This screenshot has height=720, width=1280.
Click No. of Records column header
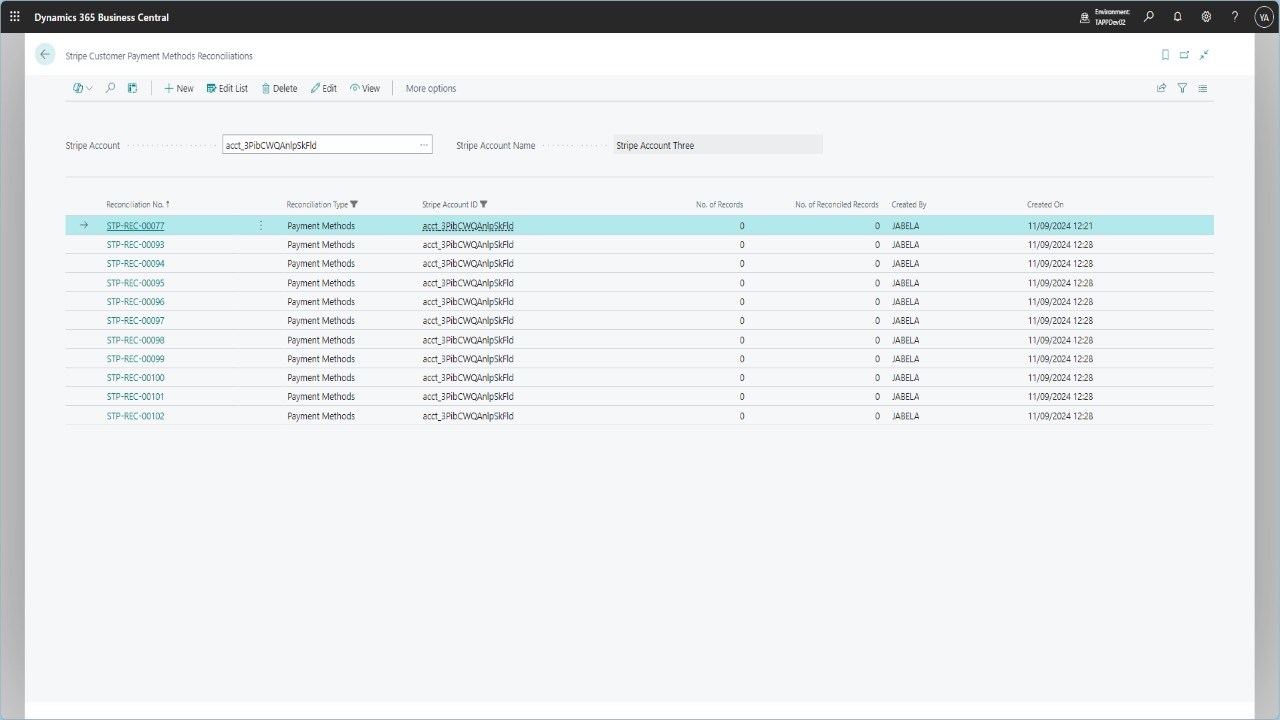(x=720, y=204)
